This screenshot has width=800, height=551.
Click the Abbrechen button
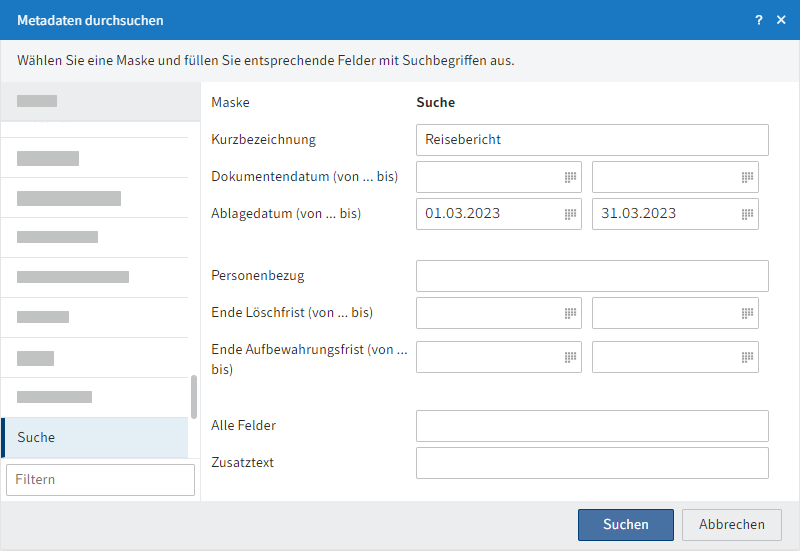coord(732,524)
